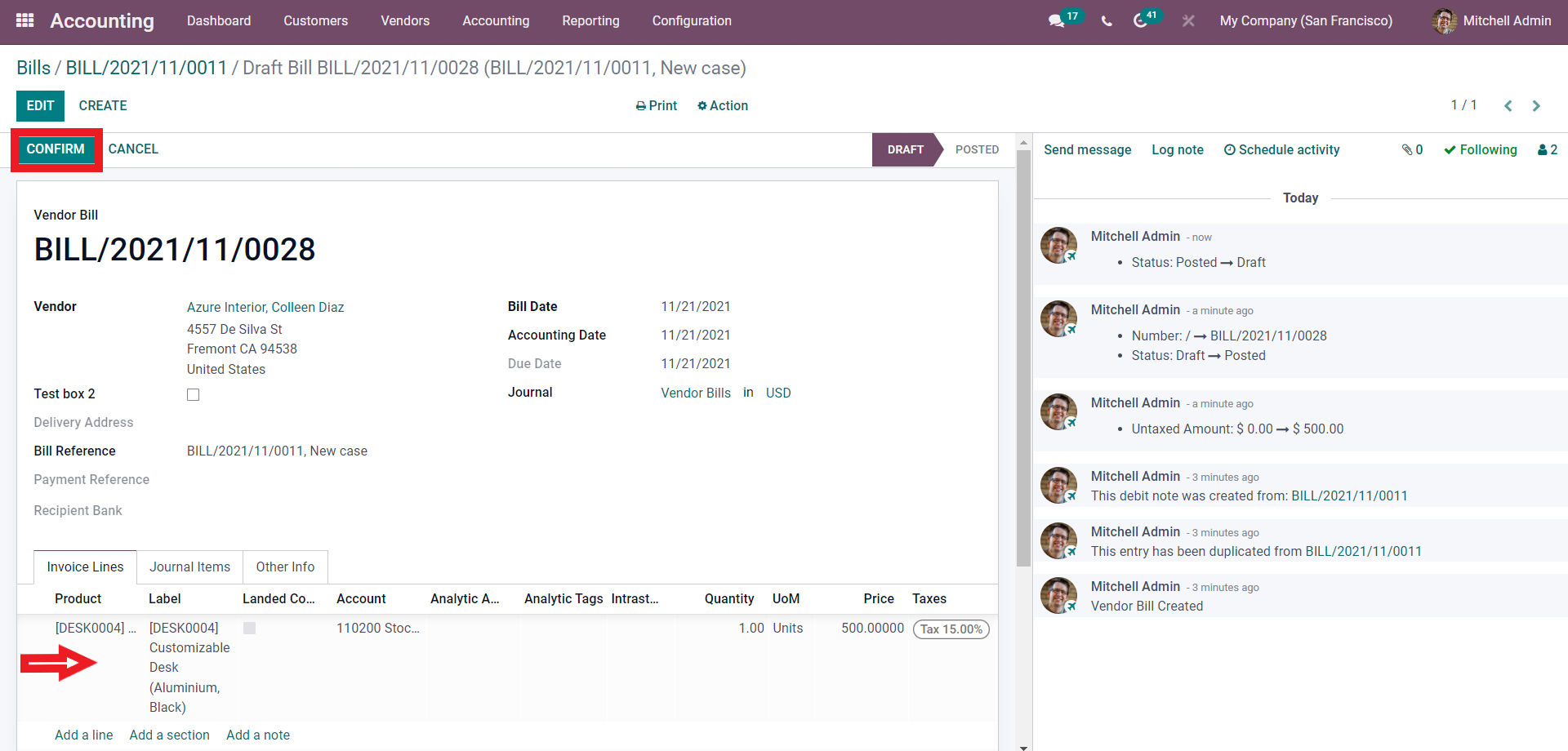Click the Add a line link

[83, 735]
